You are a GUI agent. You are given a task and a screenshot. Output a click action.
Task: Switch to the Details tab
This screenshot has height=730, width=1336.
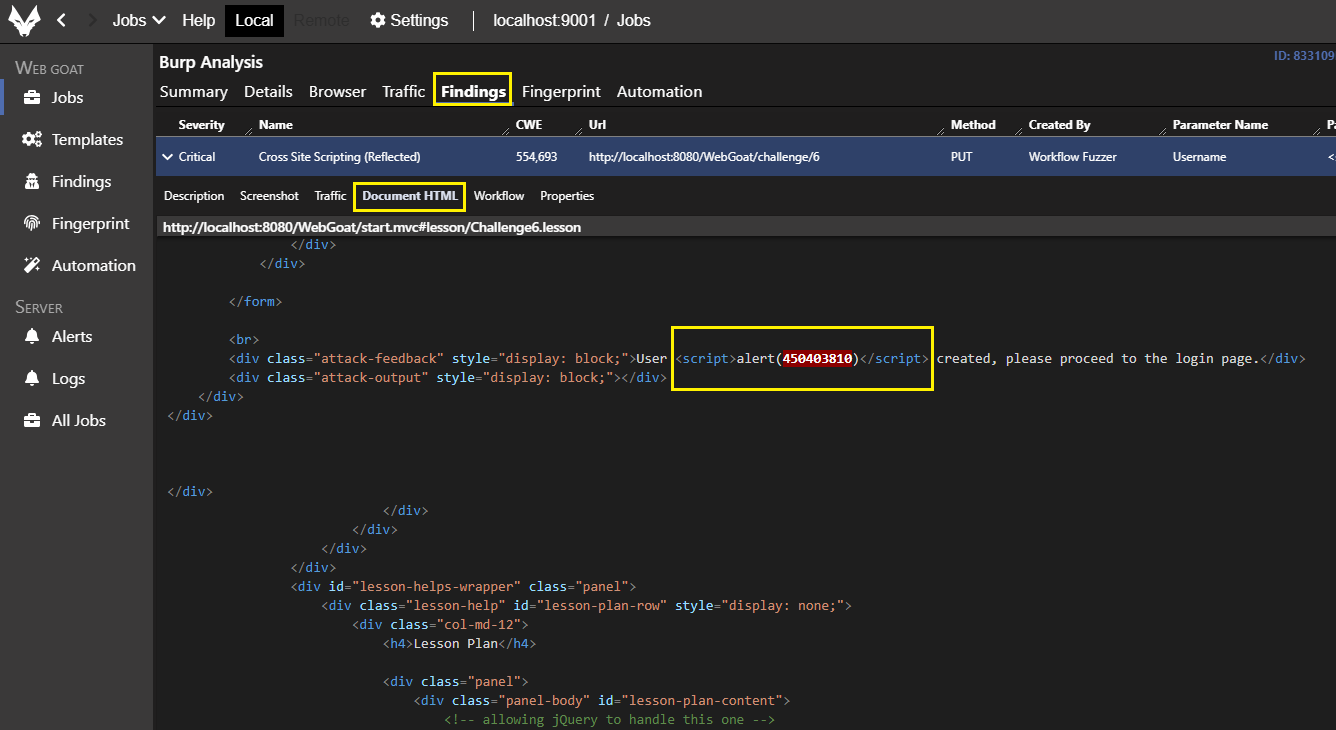pos(268,91)
